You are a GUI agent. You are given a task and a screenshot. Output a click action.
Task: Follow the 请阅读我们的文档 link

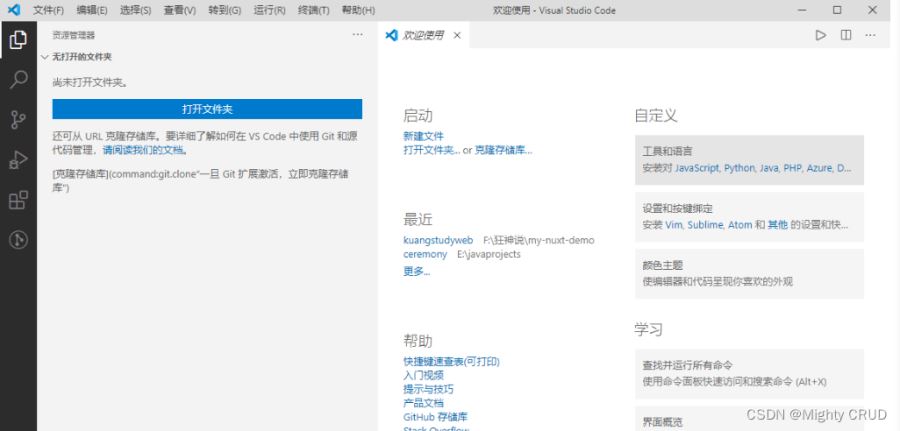143,150
